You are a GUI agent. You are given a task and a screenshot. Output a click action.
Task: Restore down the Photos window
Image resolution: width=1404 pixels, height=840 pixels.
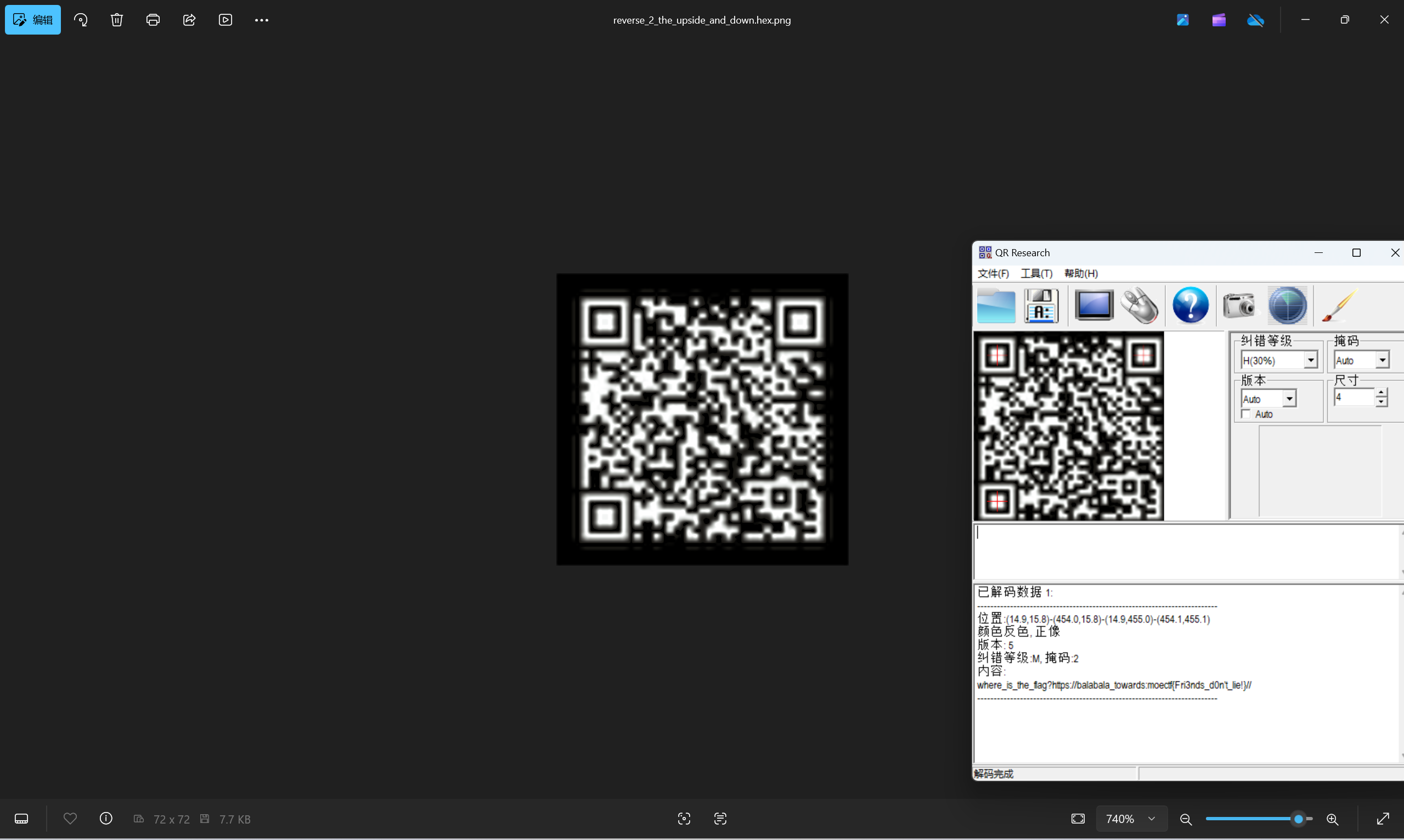(x=1345, y=20)
